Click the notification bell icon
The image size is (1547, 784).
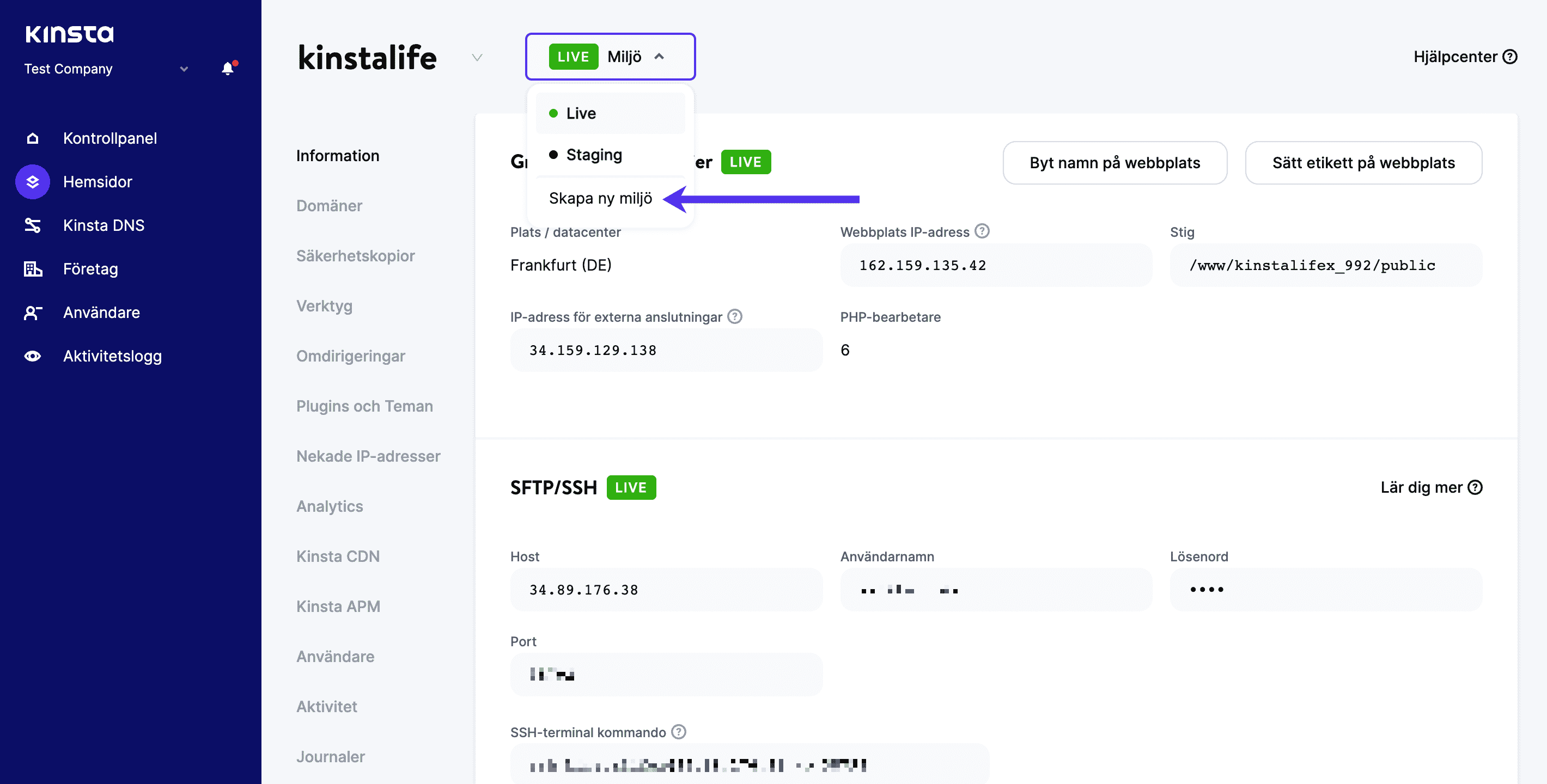tap(228, 69)
